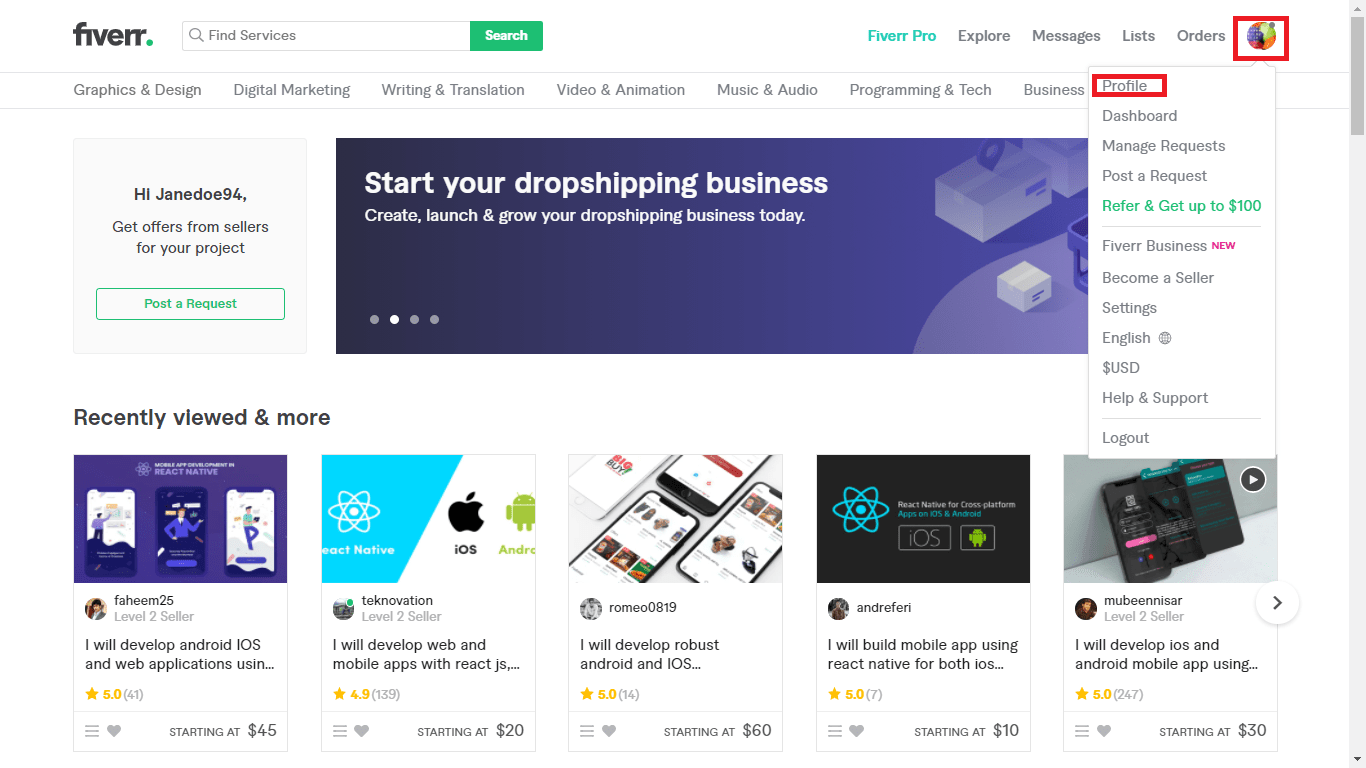Viewport: 1366px width, 768px height.
Task: Favorite faheem25's gig with heart icon
Action: [x=114, y=731]
